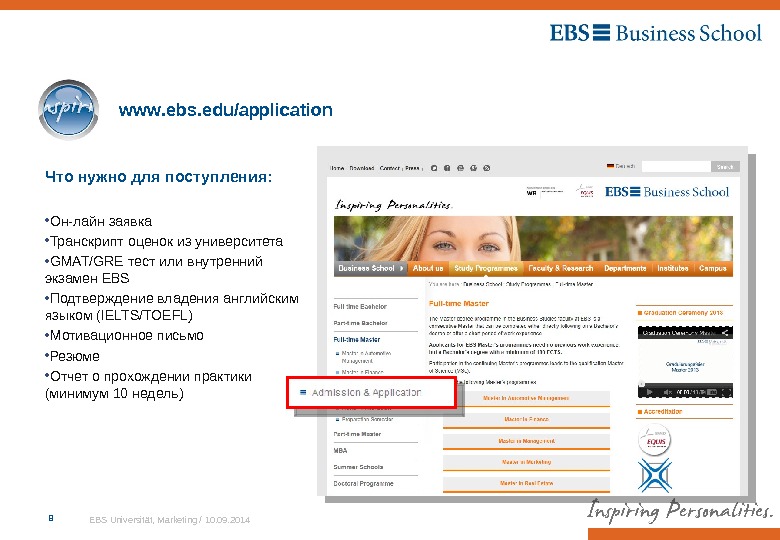780x540 pixels.
Task: Click the German flag beside Deutsch
Action: (x=610, y=166)
